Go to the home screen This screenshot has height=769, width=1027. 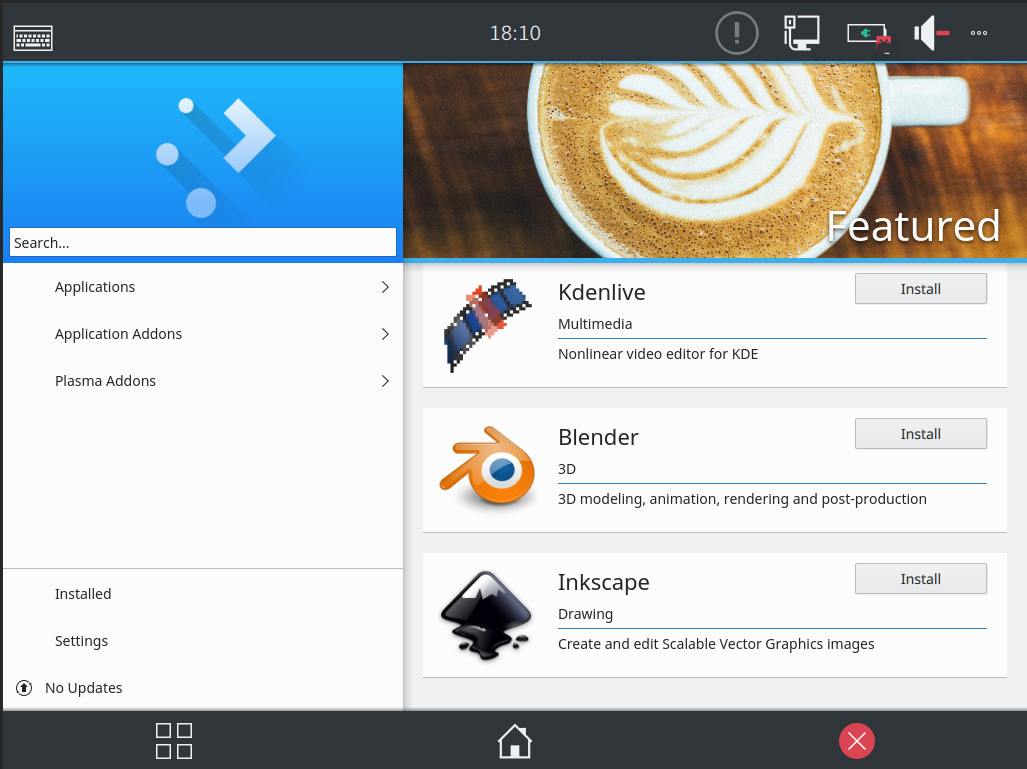[515, 741]
